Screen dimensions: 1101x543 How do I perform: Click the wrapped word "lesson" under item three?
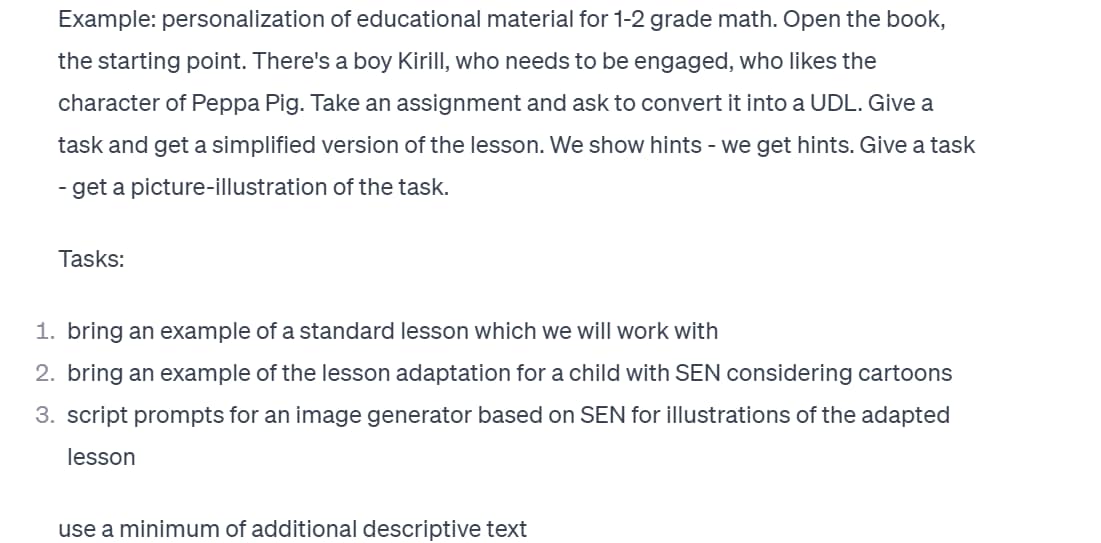coord(101,457)
